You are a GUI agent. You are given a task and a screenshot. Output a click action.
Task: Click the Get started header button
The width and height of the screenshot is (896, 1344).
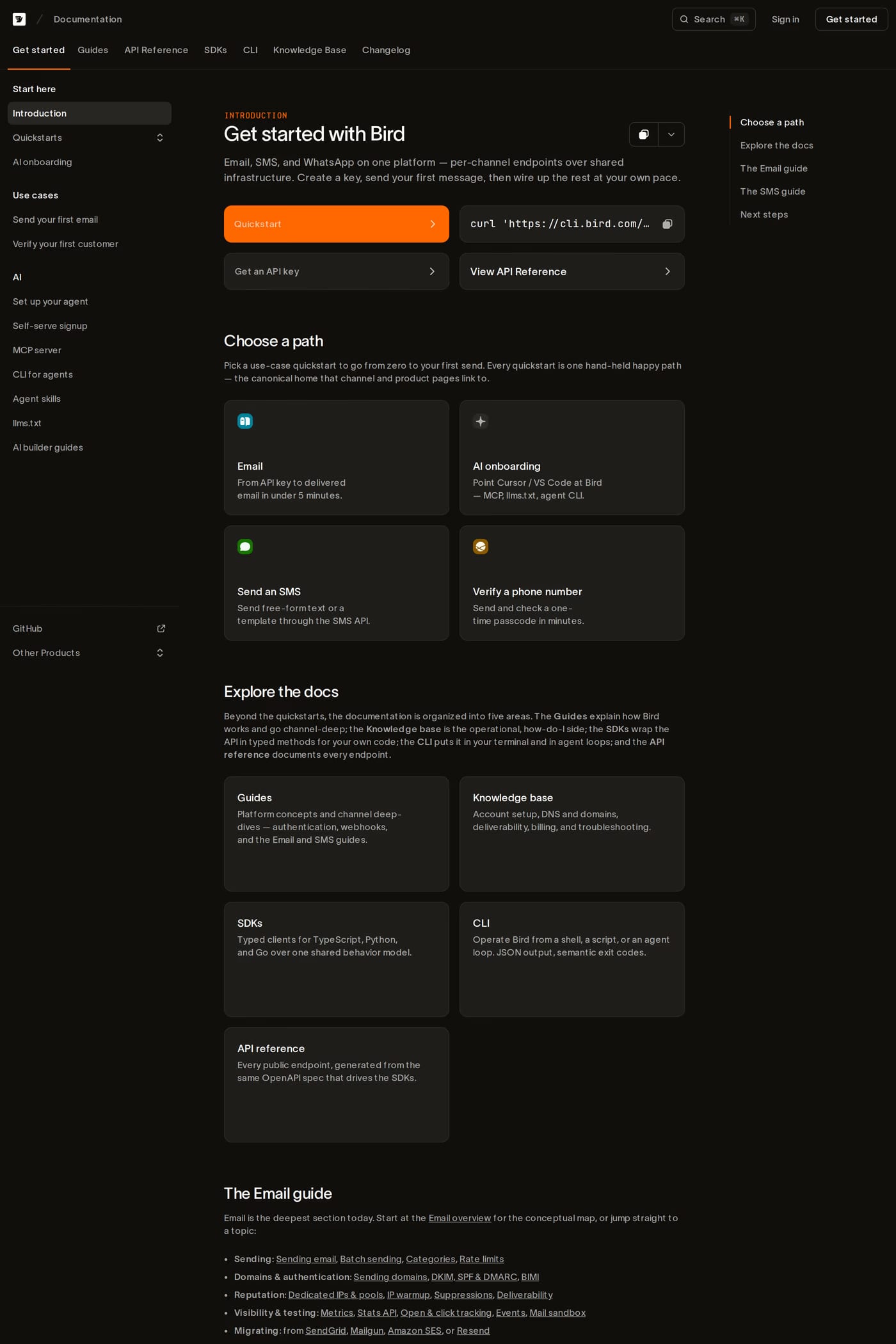tap(851, 19)
